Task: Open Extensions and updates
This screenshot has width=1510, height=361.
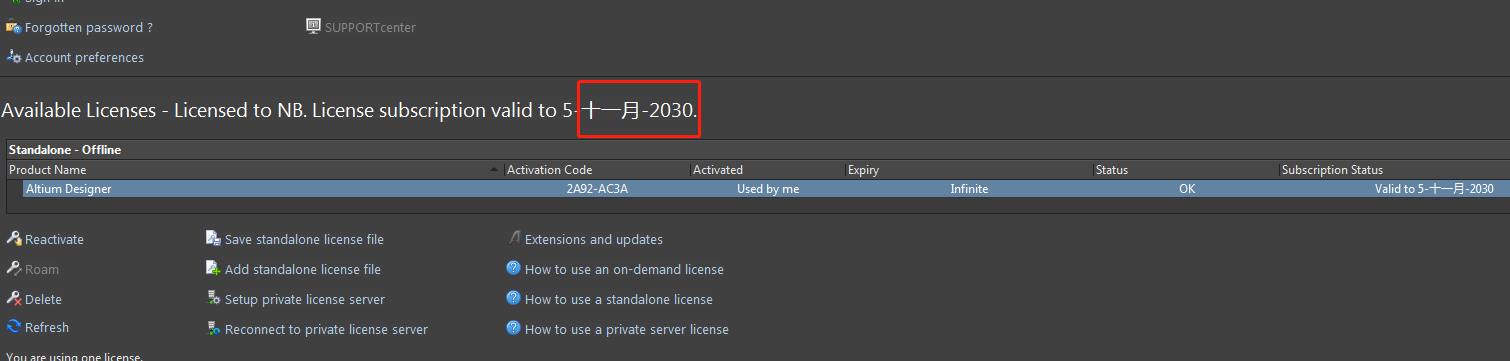Action: click(x=594, y=240)
